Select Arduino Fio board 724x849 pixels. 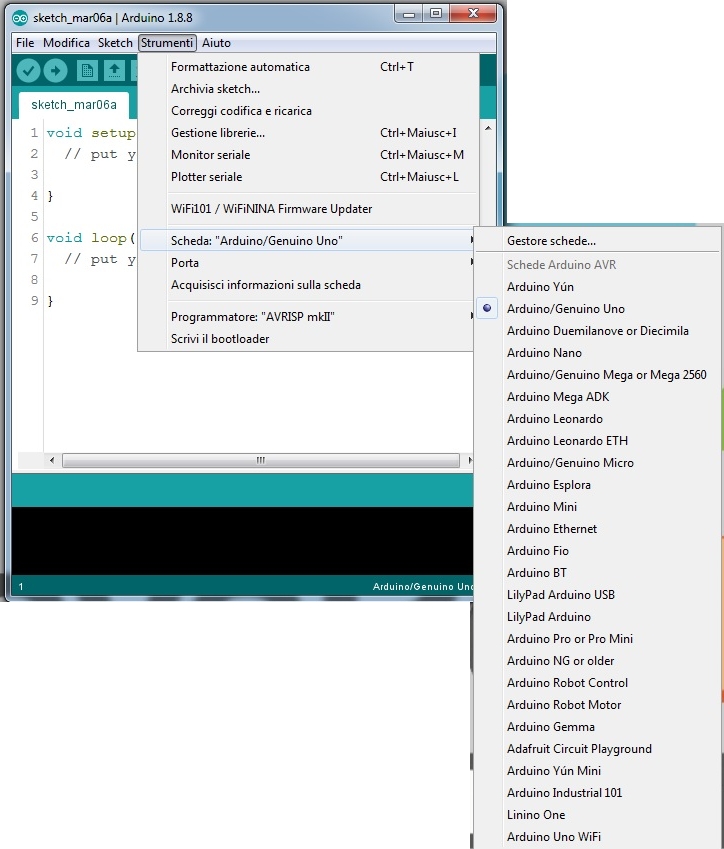(598, 551)
